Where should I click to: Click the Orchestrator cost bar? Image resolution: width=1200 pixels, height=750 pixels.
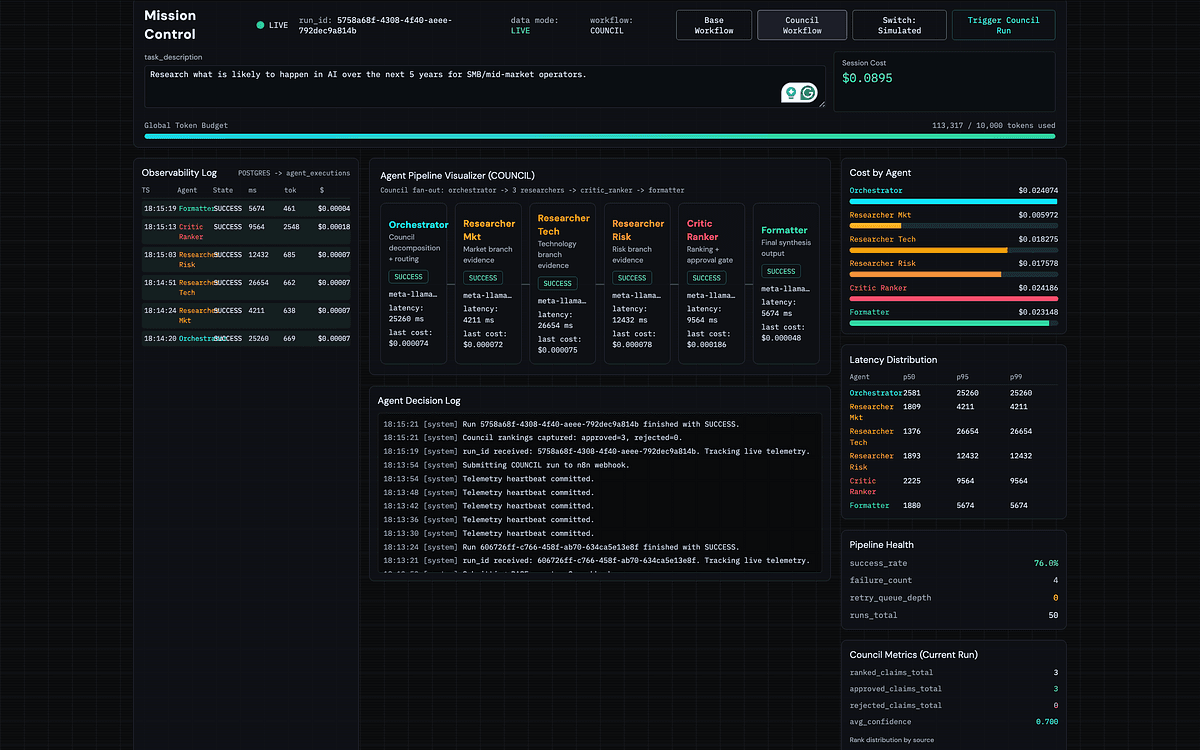pyautogui.click(x=953, y=201)
